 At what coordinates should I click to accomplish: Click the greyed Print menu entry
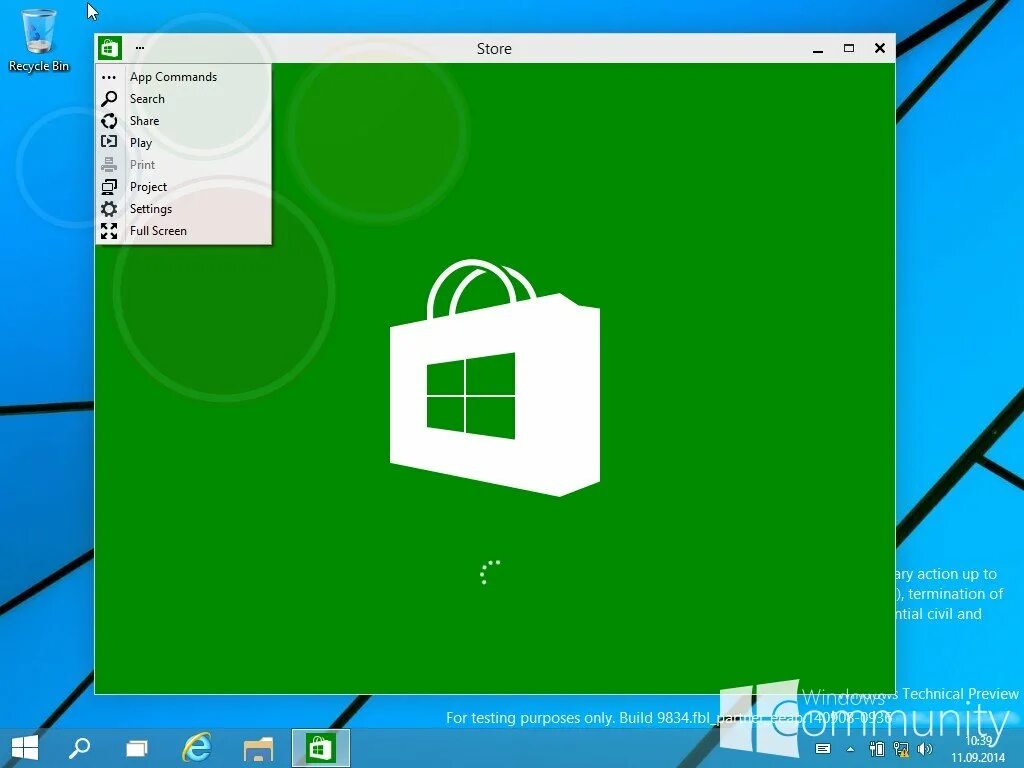coord(184,165)
